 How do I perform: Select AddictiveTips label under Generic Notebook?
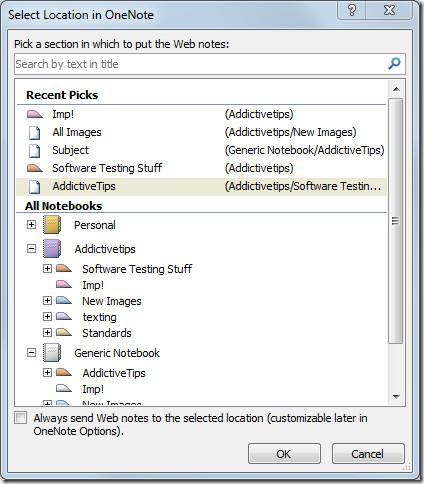[x=114, y=373]
